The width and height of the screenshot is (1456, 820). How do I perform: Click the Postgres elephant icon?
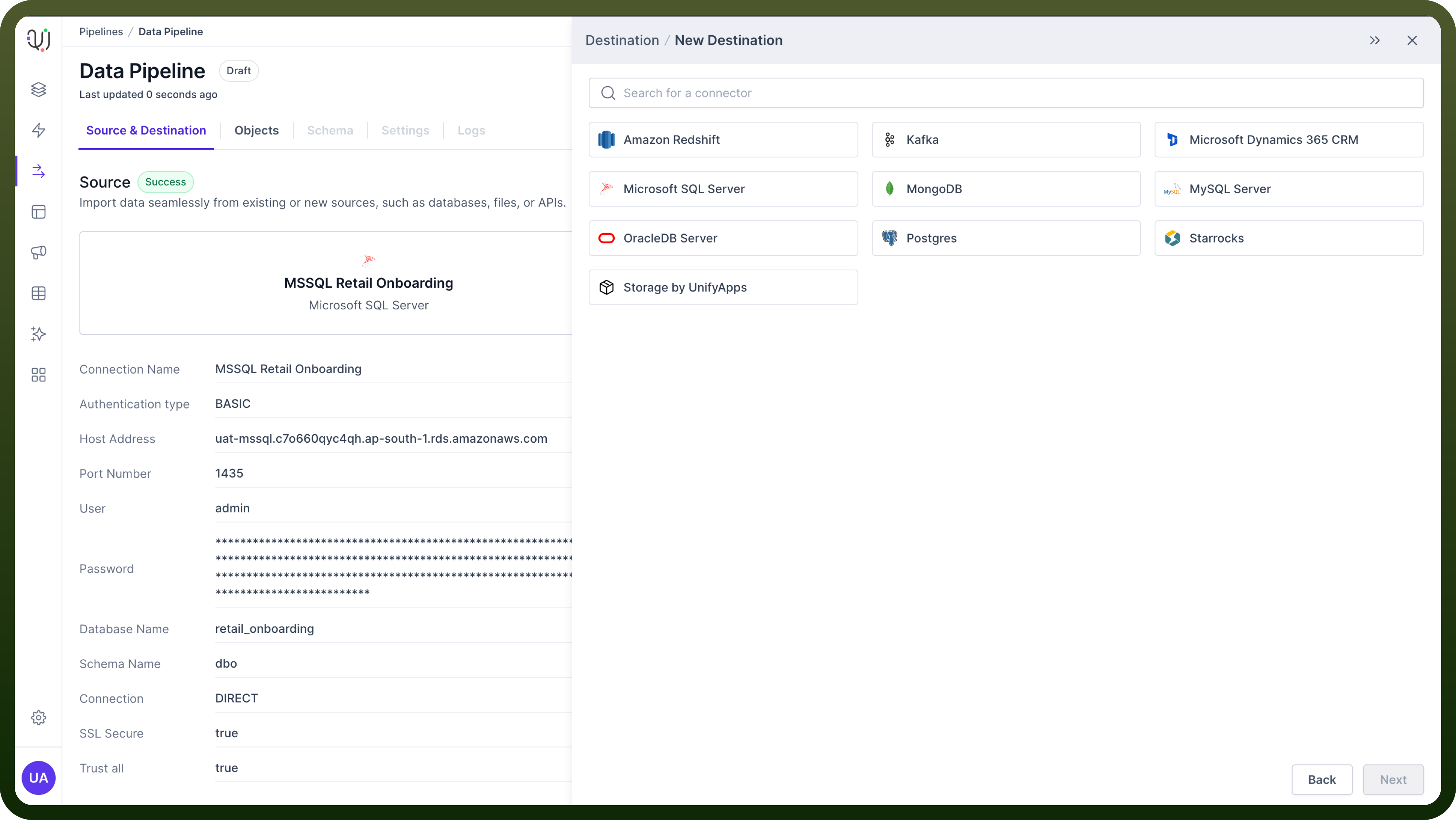point(890,238)
